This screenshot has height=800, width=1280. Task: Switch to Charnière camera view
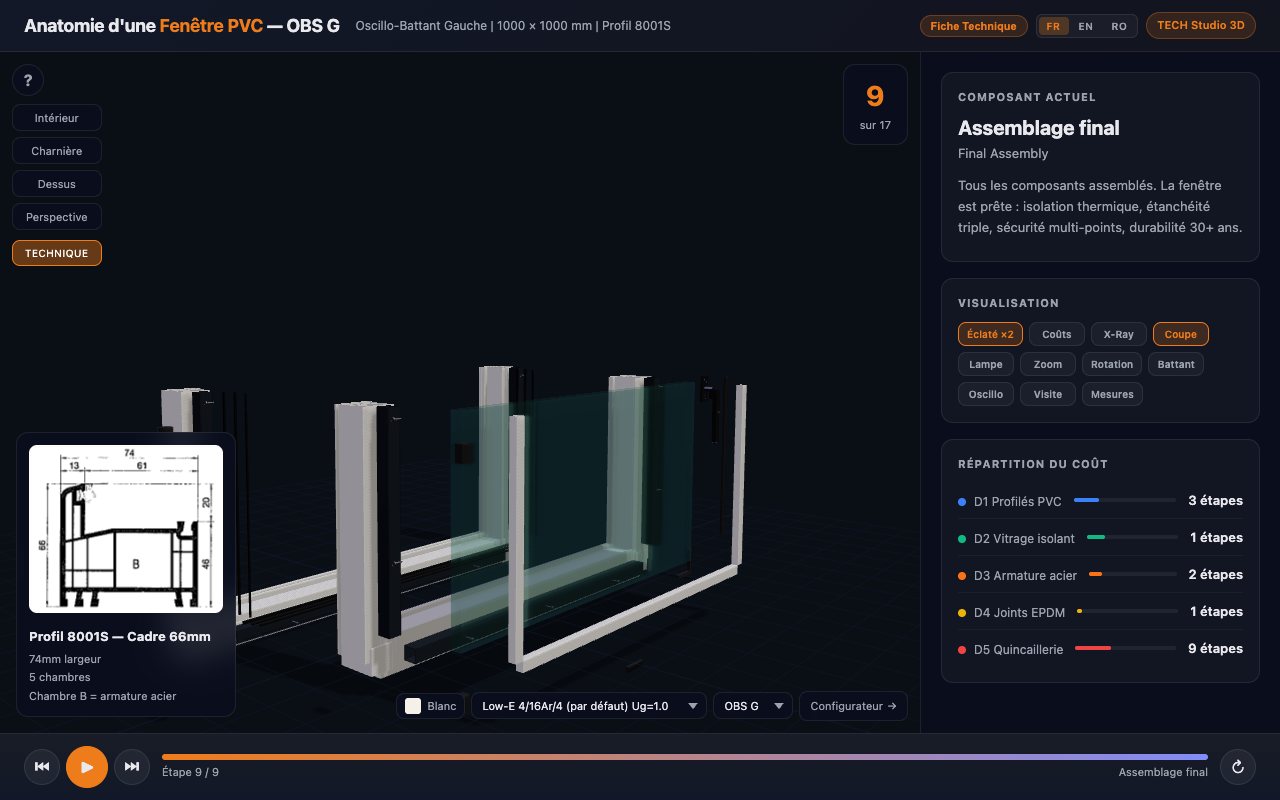(x=57, y=151)
